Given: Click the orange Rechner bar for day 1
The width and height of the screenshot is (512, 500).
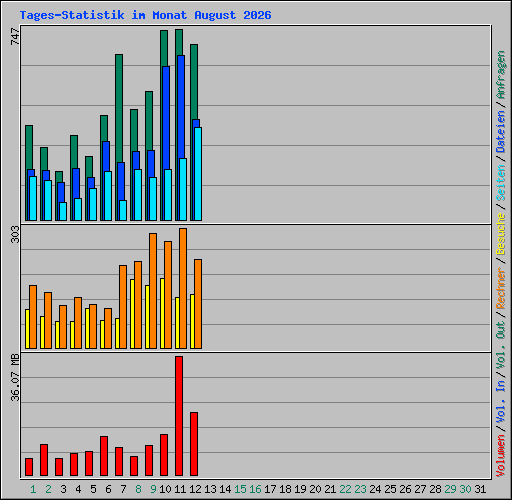Looking at the screenshot, I should [33, 317].
